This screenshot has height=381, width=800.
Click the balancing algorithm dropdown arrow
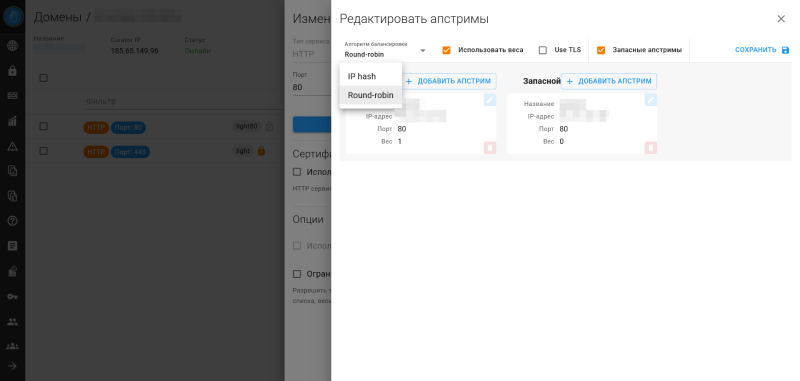pyautogui.click(x=422, y=50)
